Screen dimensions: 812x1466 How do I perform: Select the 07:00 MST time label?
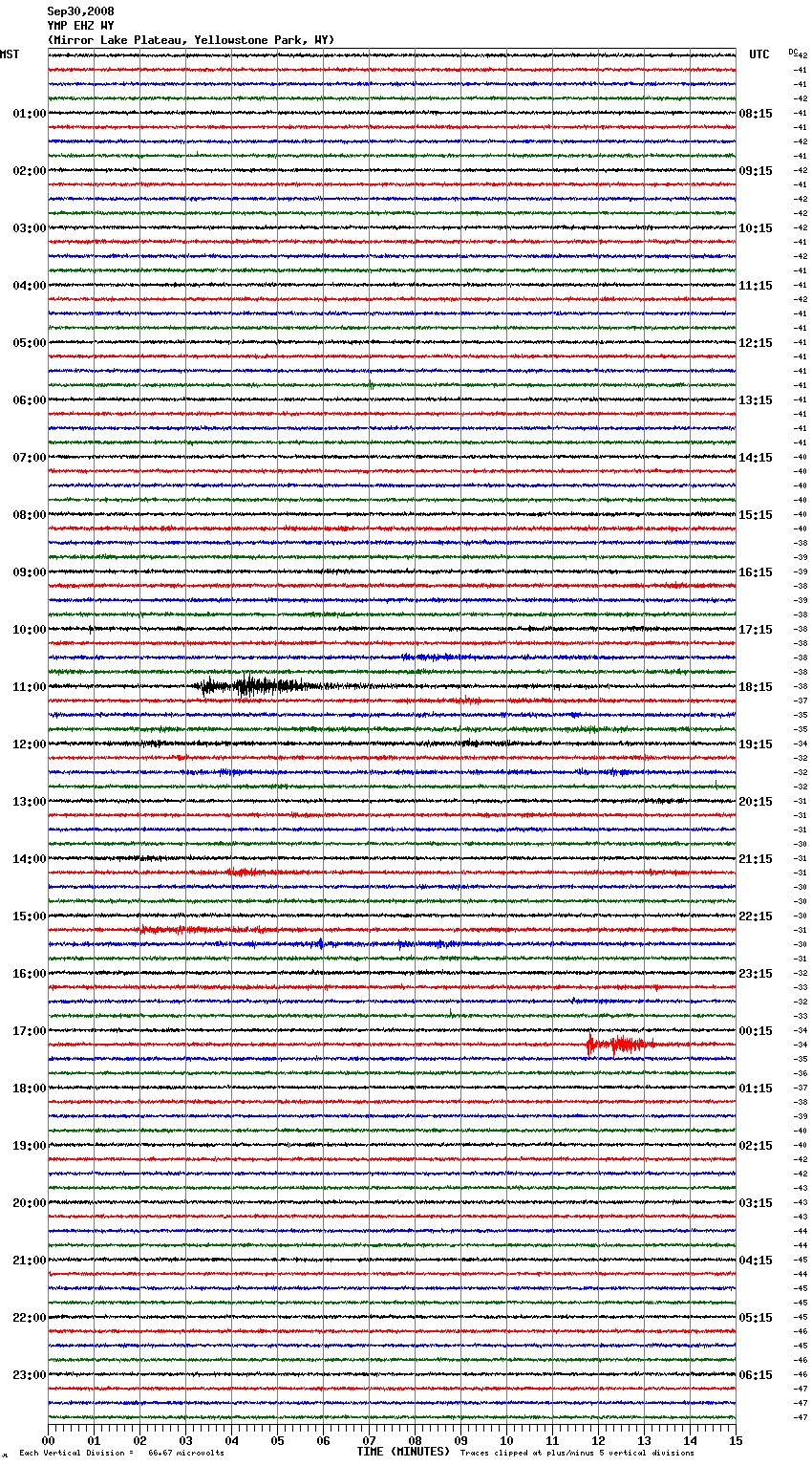30,458
